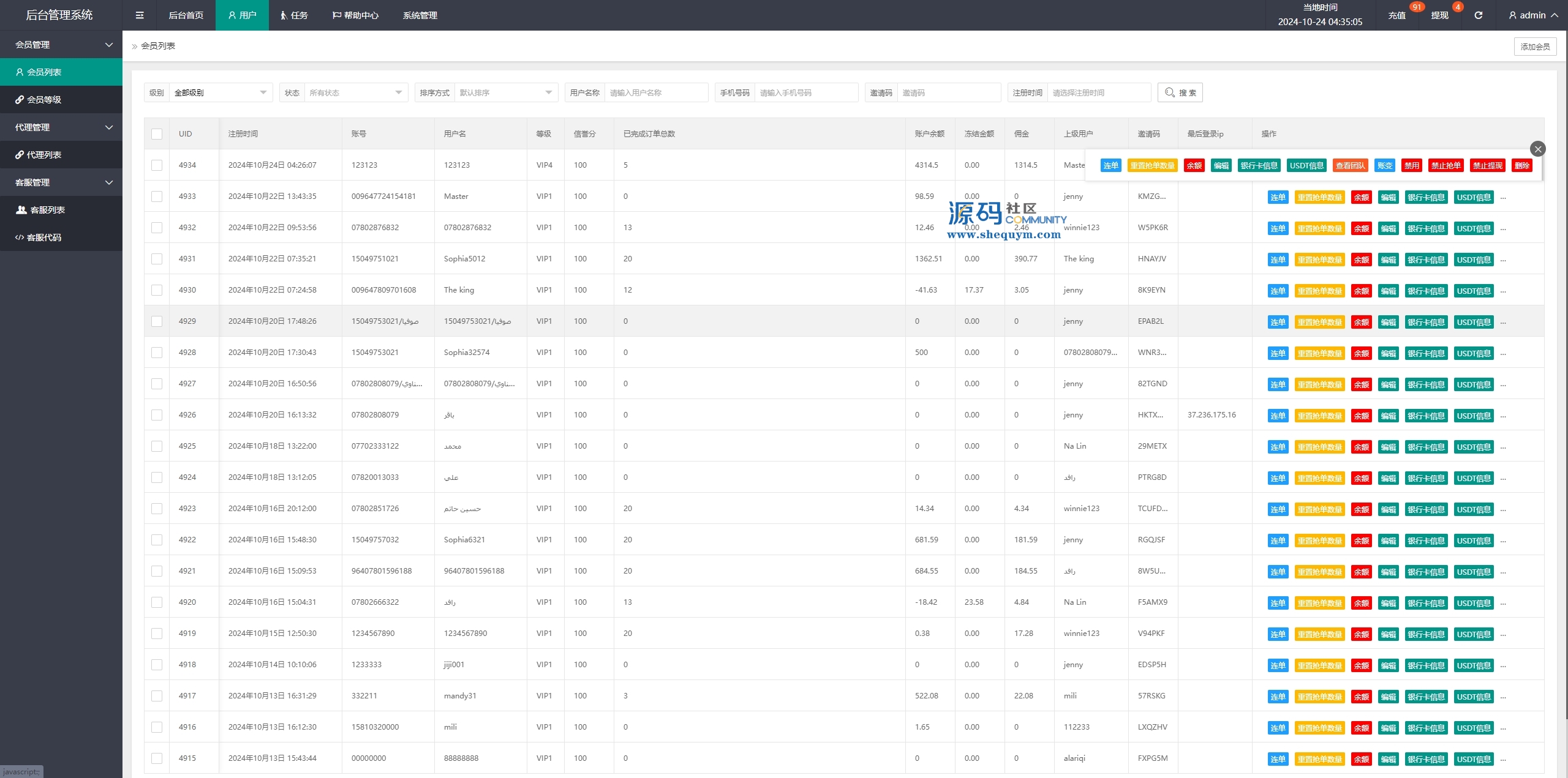Switch to the 任务 top tab
Viewport: 1568px width, 778px height.
tap(293, 15)
